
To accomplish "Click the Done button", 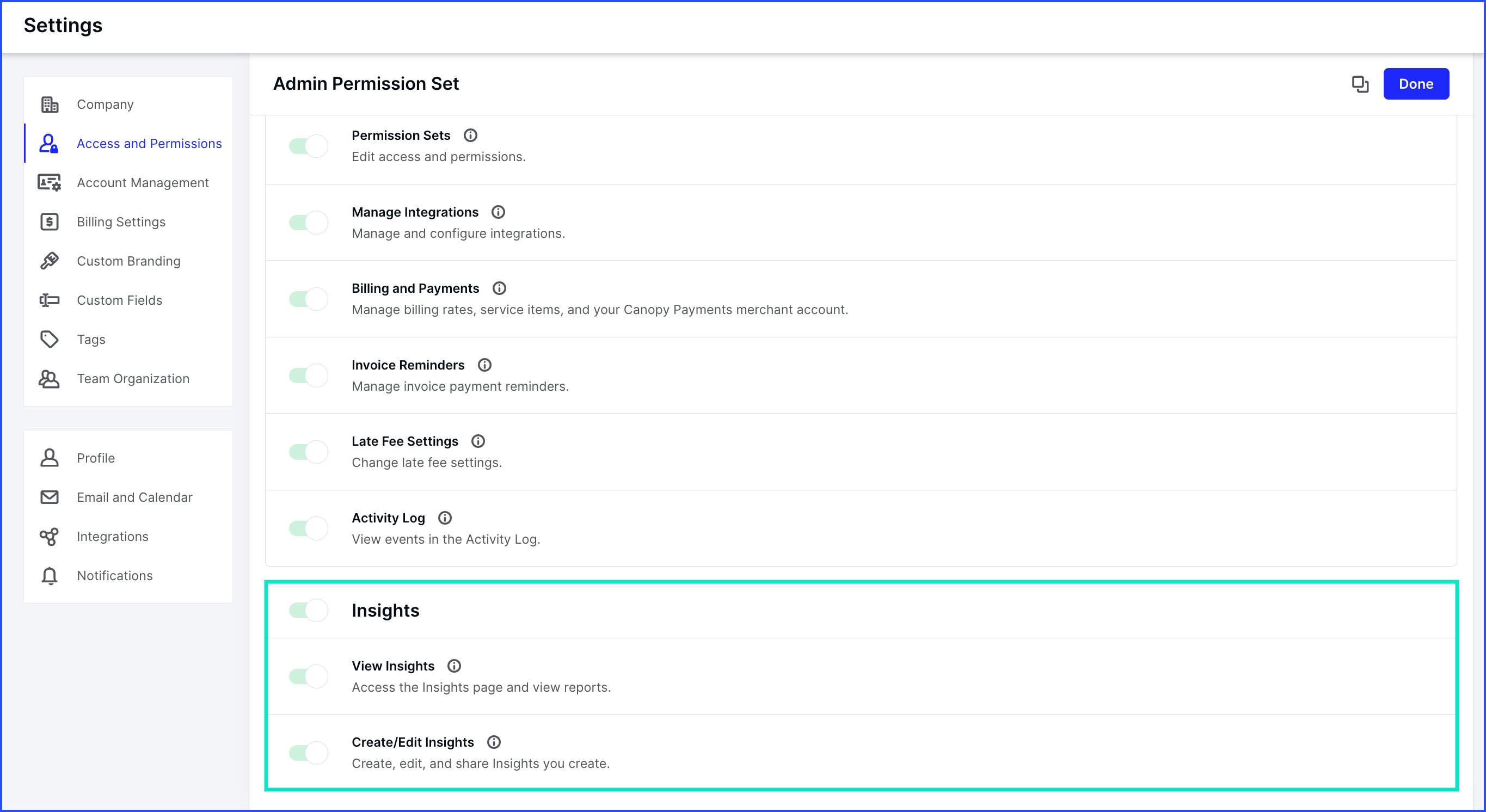I will click(x=1415, y=84).
